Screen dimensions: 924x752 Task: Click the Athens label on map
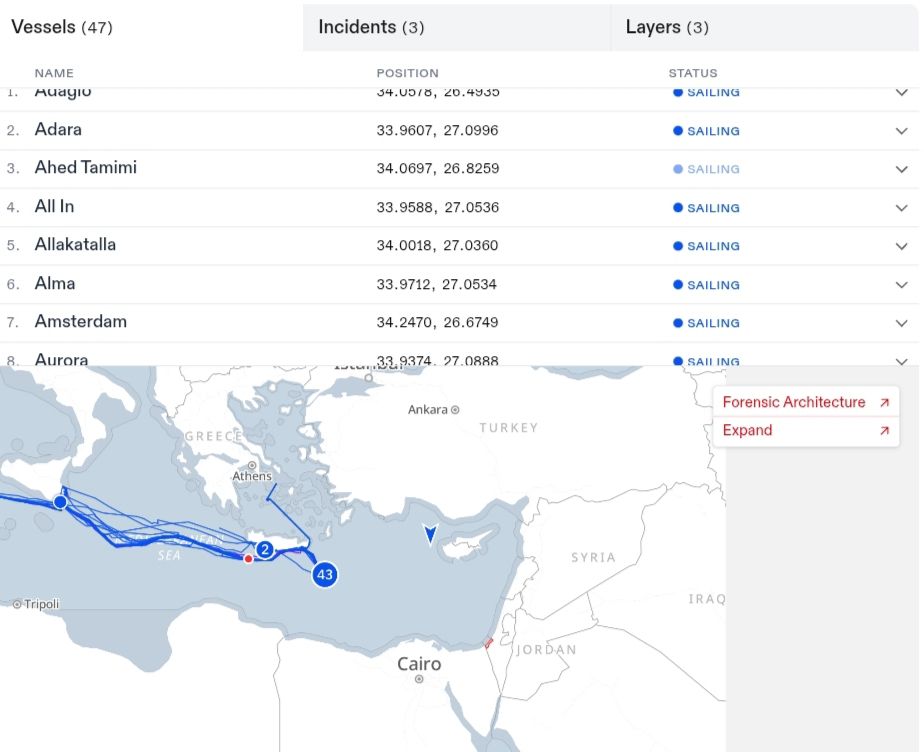click(x=252, y=476)
